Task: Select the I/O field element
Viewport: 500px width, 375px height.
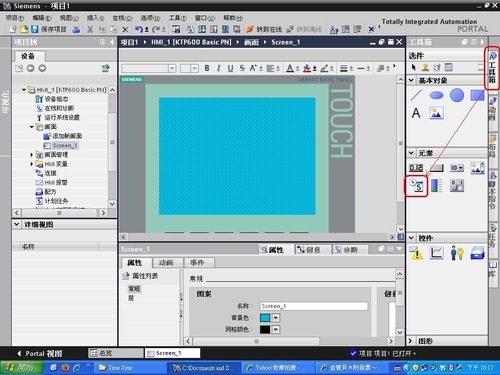Action: click(416, 168)
